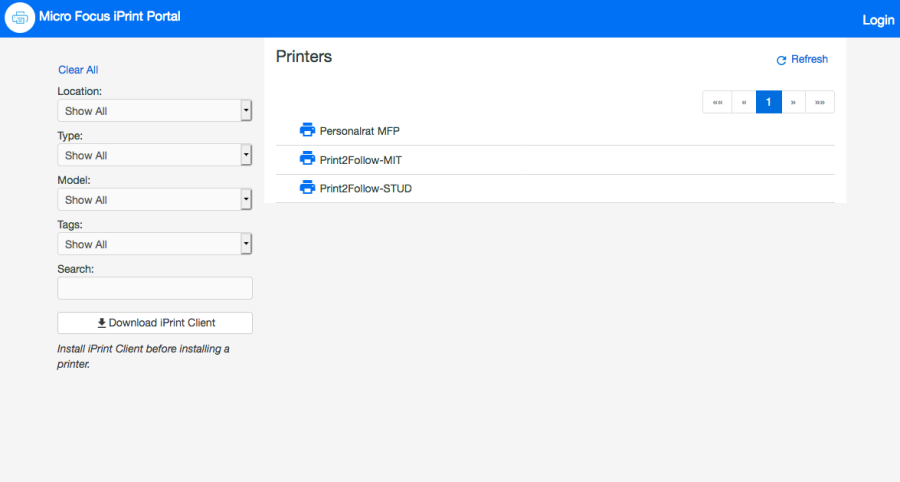Image resolution: width=900 pixels, height=482 pixels.
Task: Go to the first page of printers
Action: [x=717, y=102]
